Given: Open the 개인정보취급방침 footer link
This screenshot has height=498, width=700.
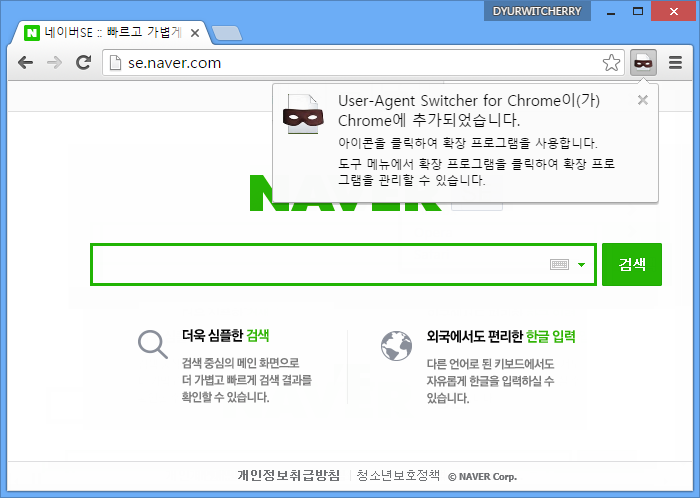Looking at the screenshot, I should click(288, 475).
